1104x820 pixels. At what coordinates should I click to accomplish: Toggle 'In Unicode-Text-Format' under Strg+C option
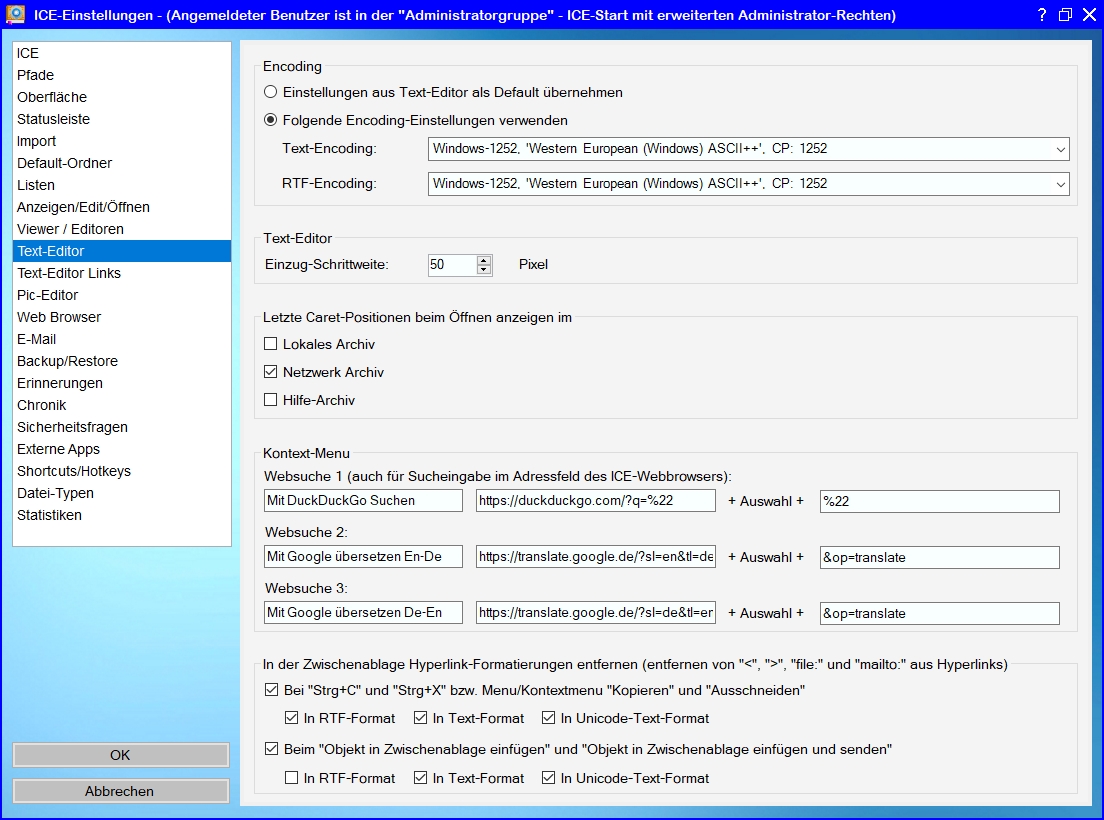coord(548,718)
